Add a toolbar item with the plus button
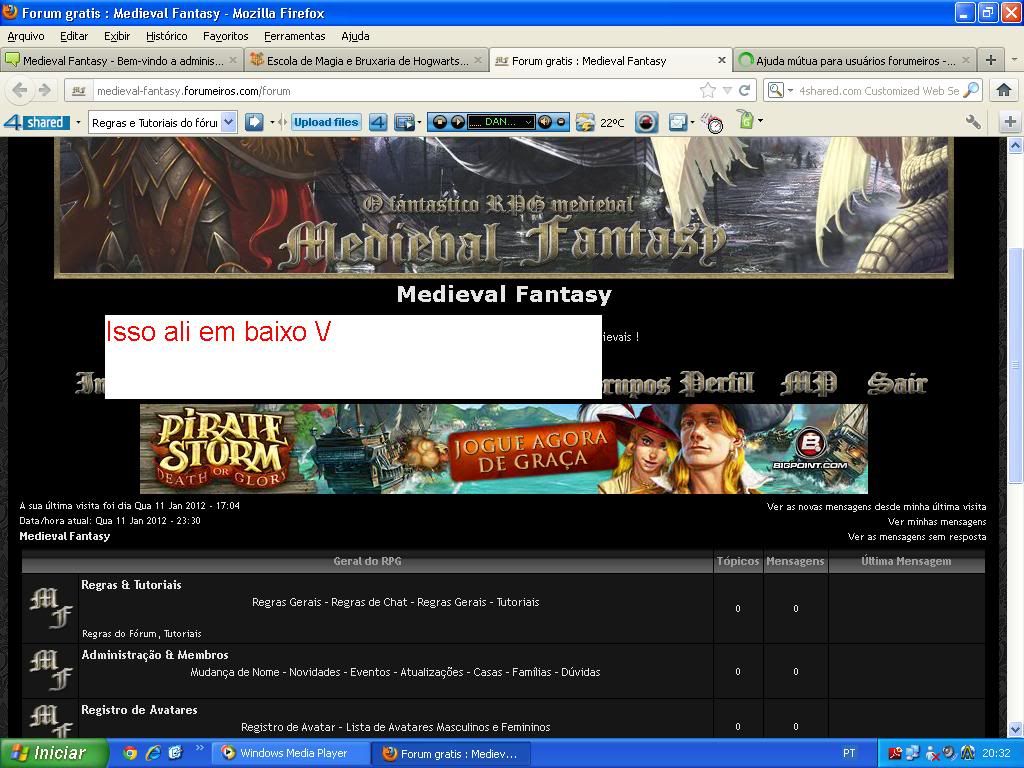This screenshot has width=1024, height=768. (1010, 122)
